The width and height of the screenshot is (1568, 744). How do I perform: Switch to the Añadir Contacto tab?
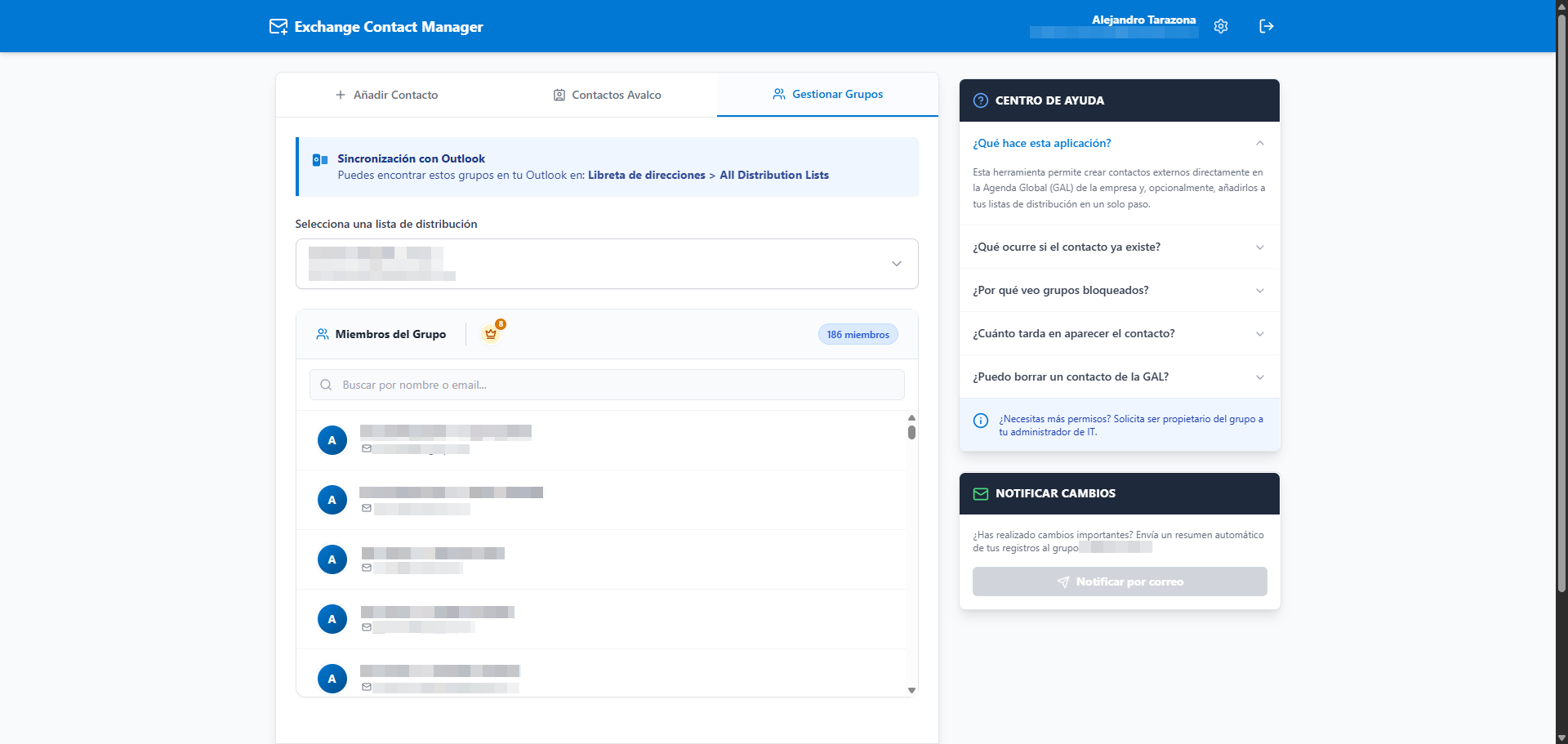387,95
